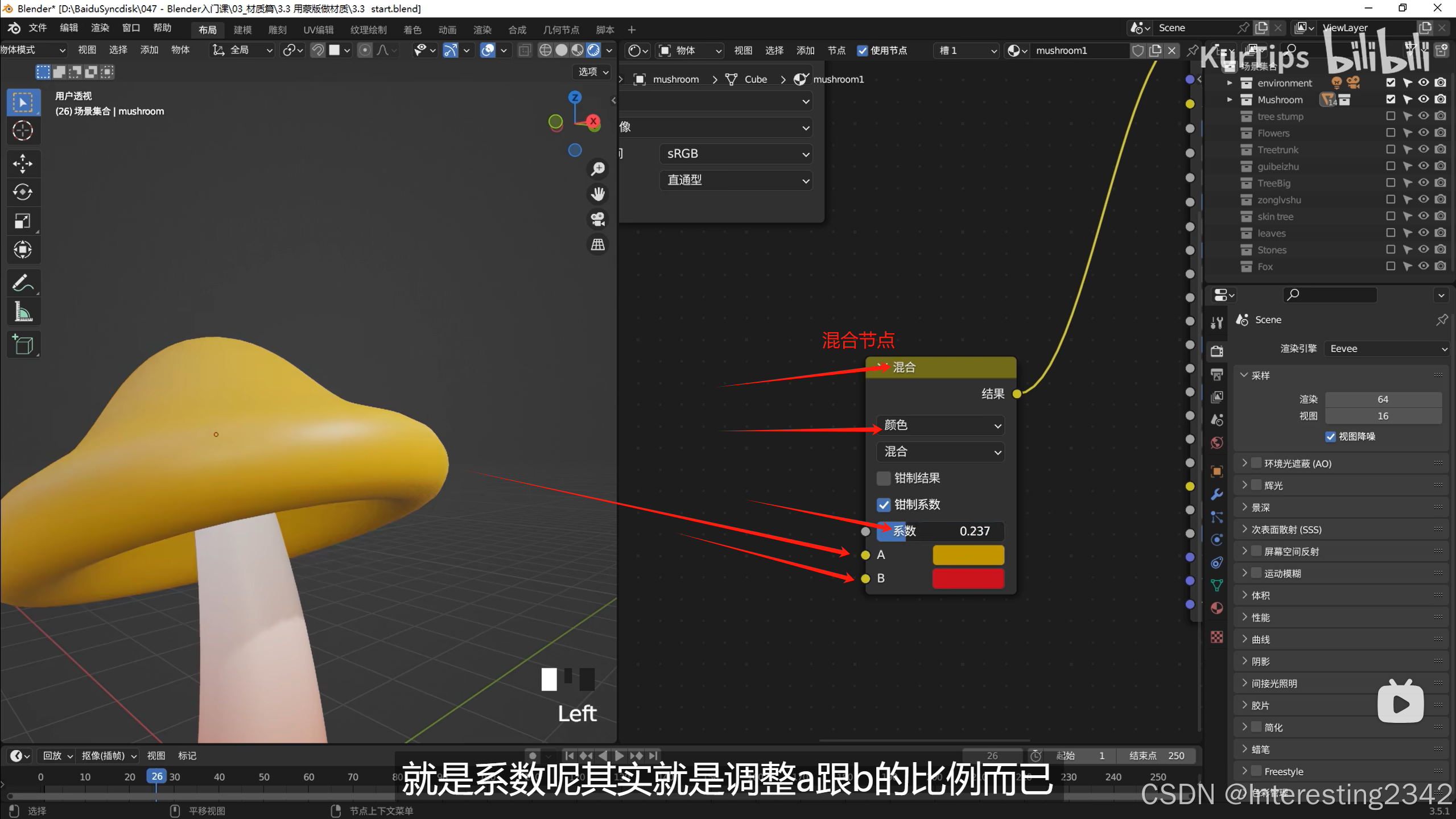
Task: Toggle the camera view icon in viewport
Action: click(x=597, y=219)
